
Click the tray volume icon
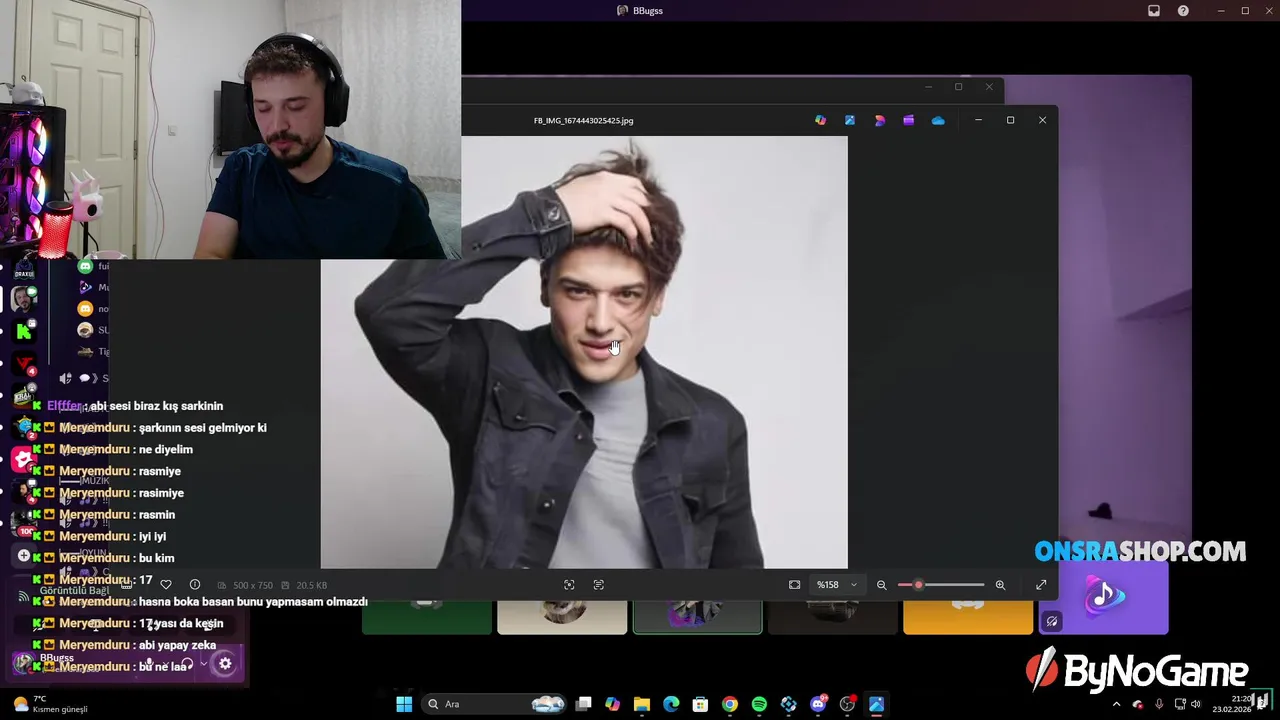[x=1196, y=704]
